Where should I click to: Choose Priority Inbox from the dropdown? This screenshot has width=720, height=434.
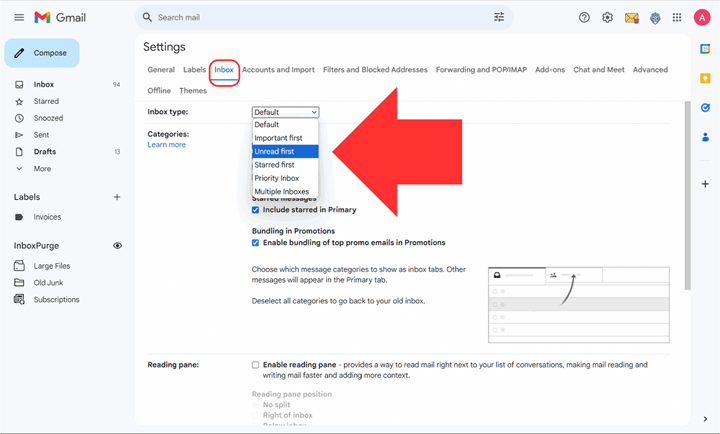277,178
